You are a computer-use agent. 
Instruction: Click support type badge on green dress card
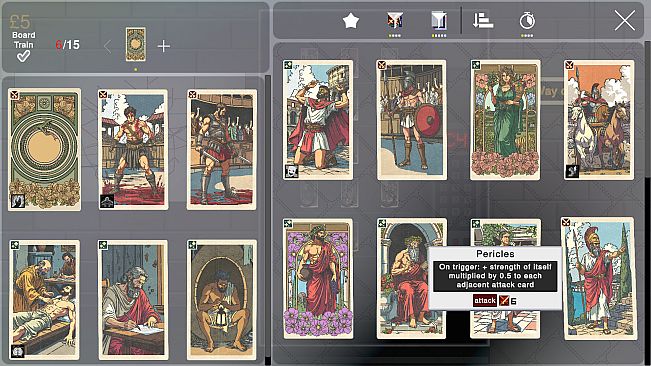click(476, 65)
